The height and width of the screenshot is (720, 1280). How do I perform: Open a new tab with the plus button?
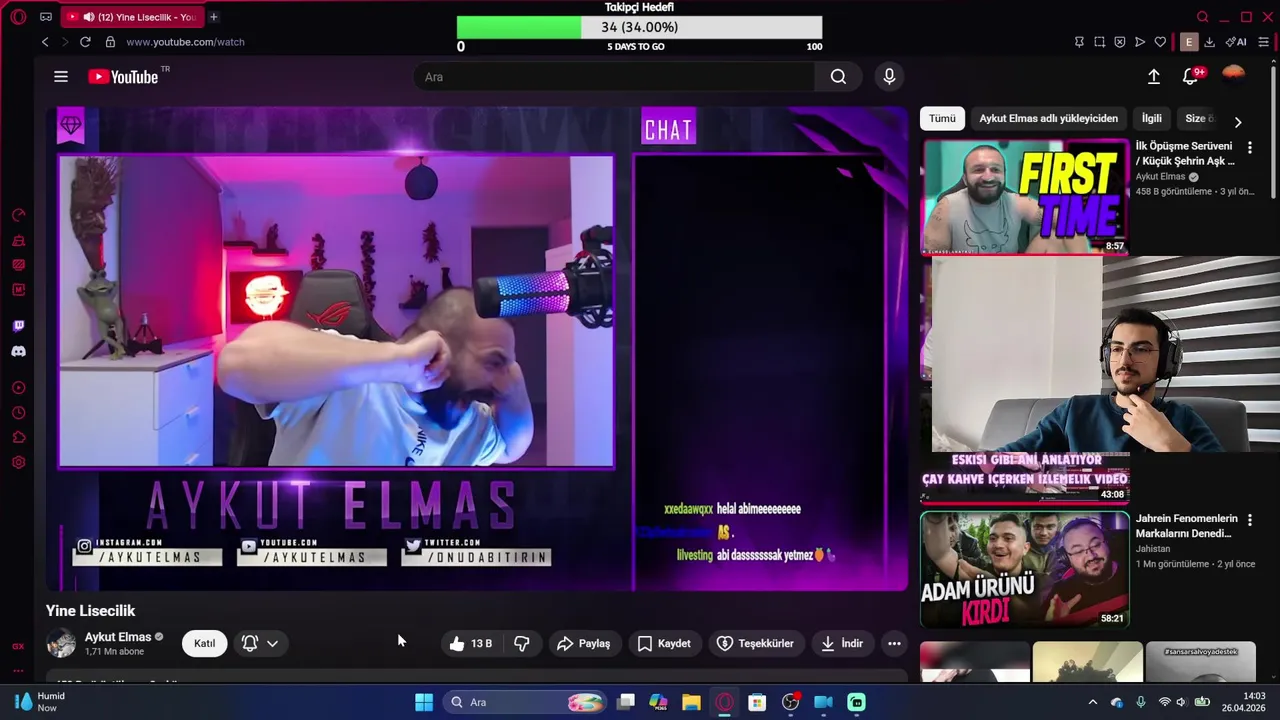tap(213, 17)
